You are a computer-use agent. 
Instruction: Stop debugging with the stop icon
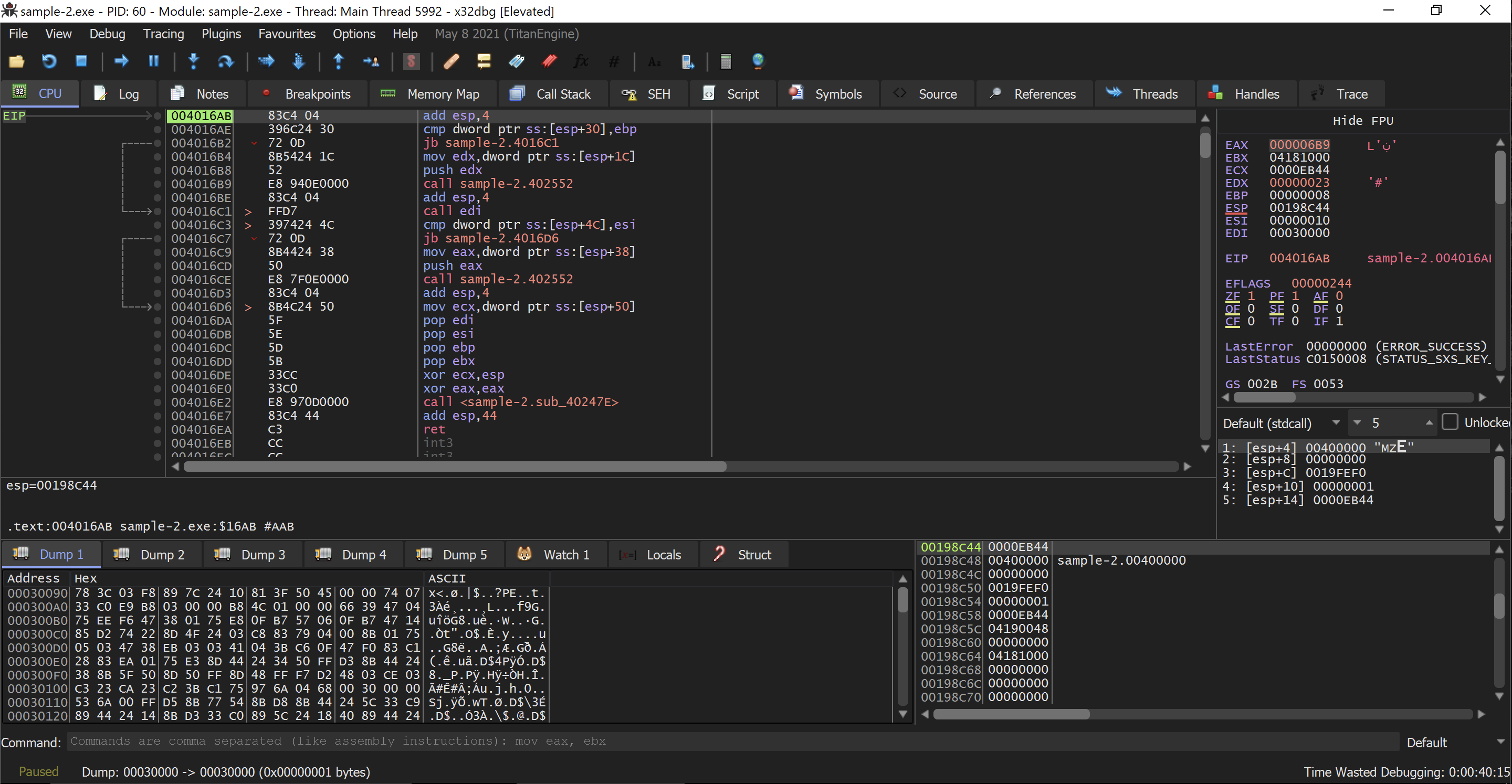[x=81, y=61]
